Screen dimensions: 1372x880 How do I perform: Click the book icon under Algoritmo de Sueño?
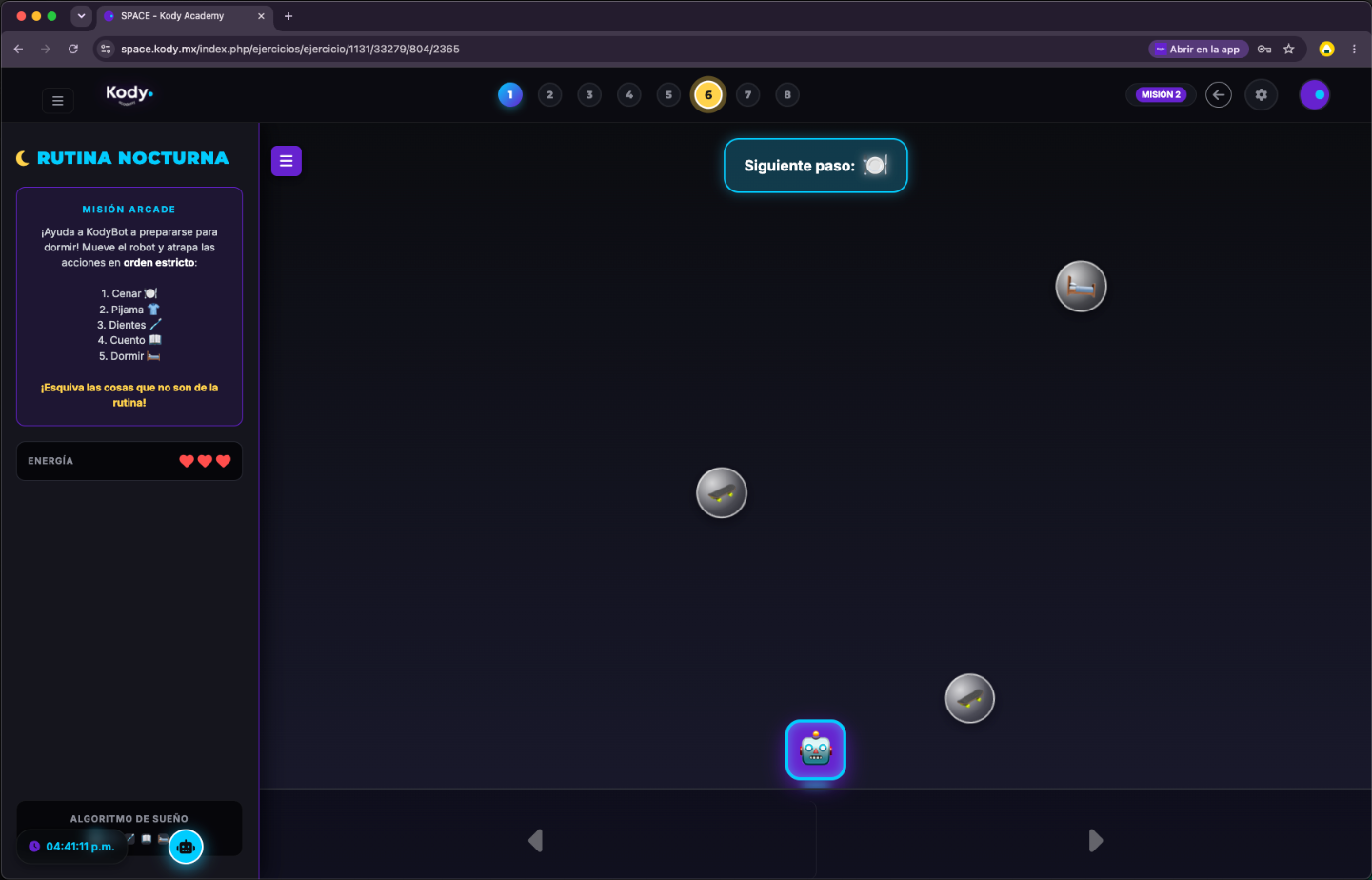[147, 839]
